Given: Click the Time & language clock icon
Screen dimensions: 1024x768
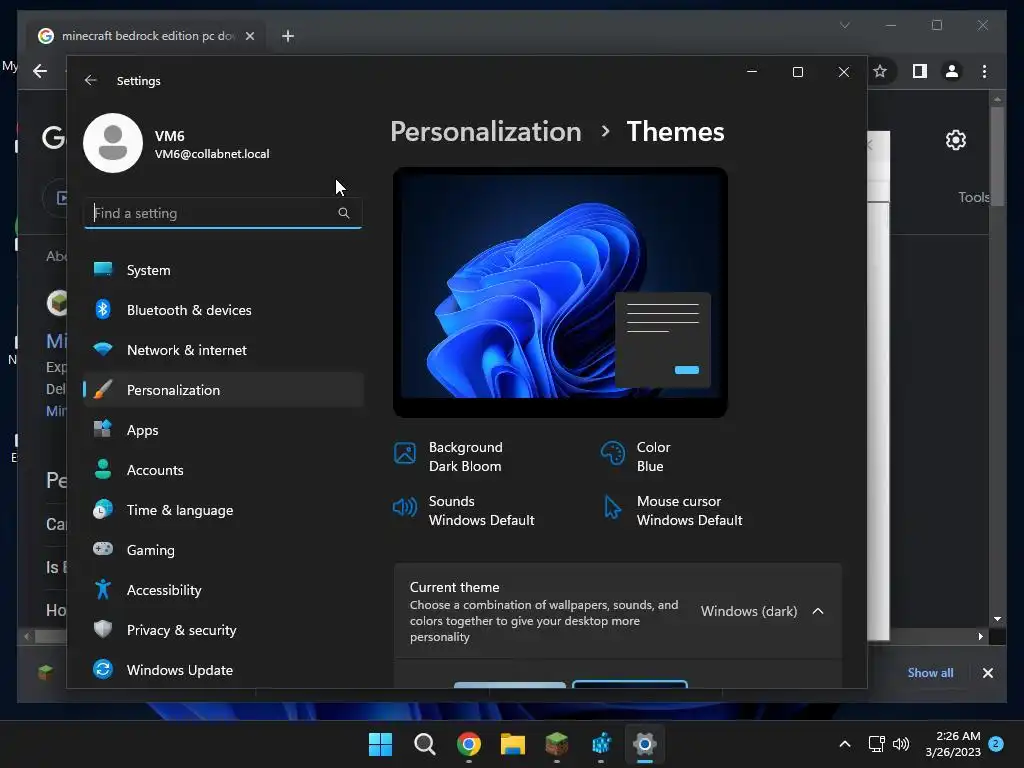Looking at the screenshot, I should (103, 509).
